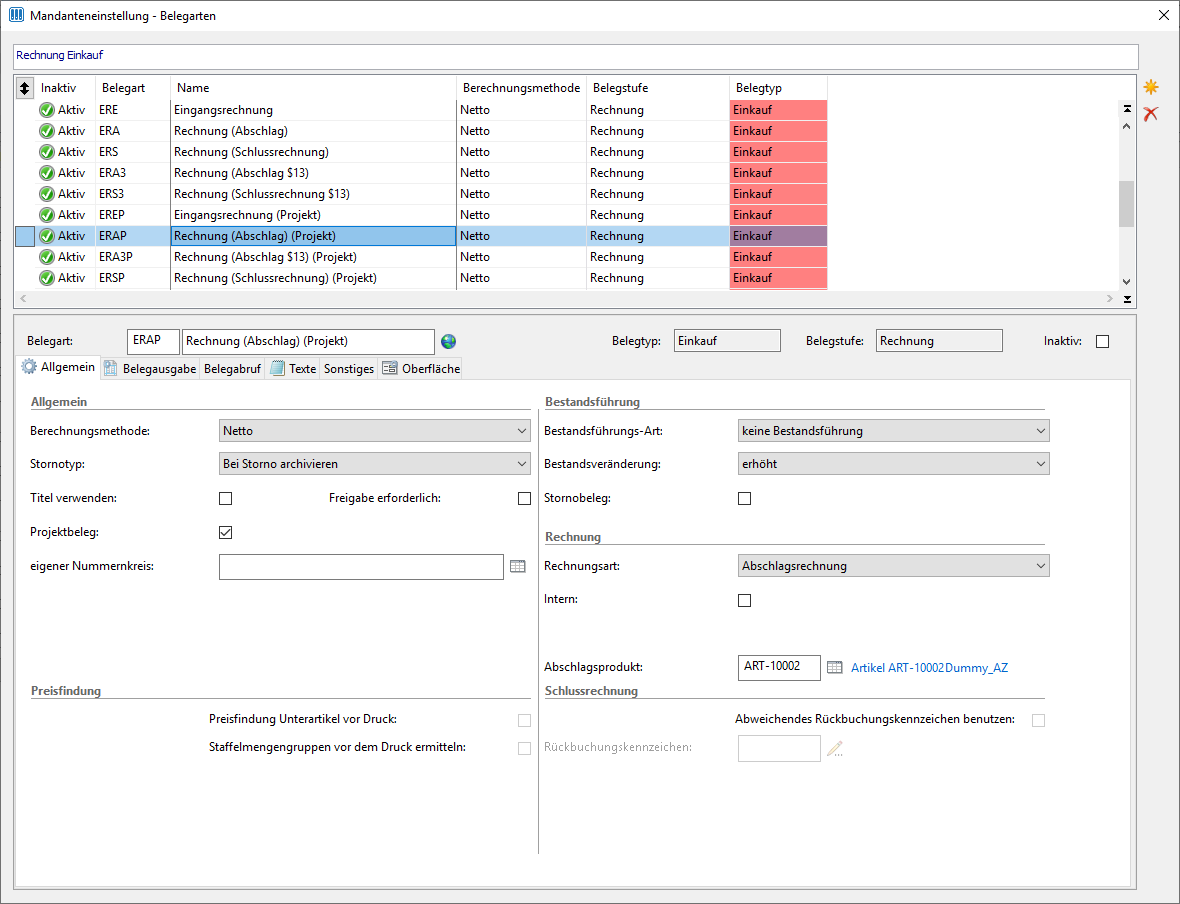Click the globe translation icon beside Belegart name

point(449,342)
